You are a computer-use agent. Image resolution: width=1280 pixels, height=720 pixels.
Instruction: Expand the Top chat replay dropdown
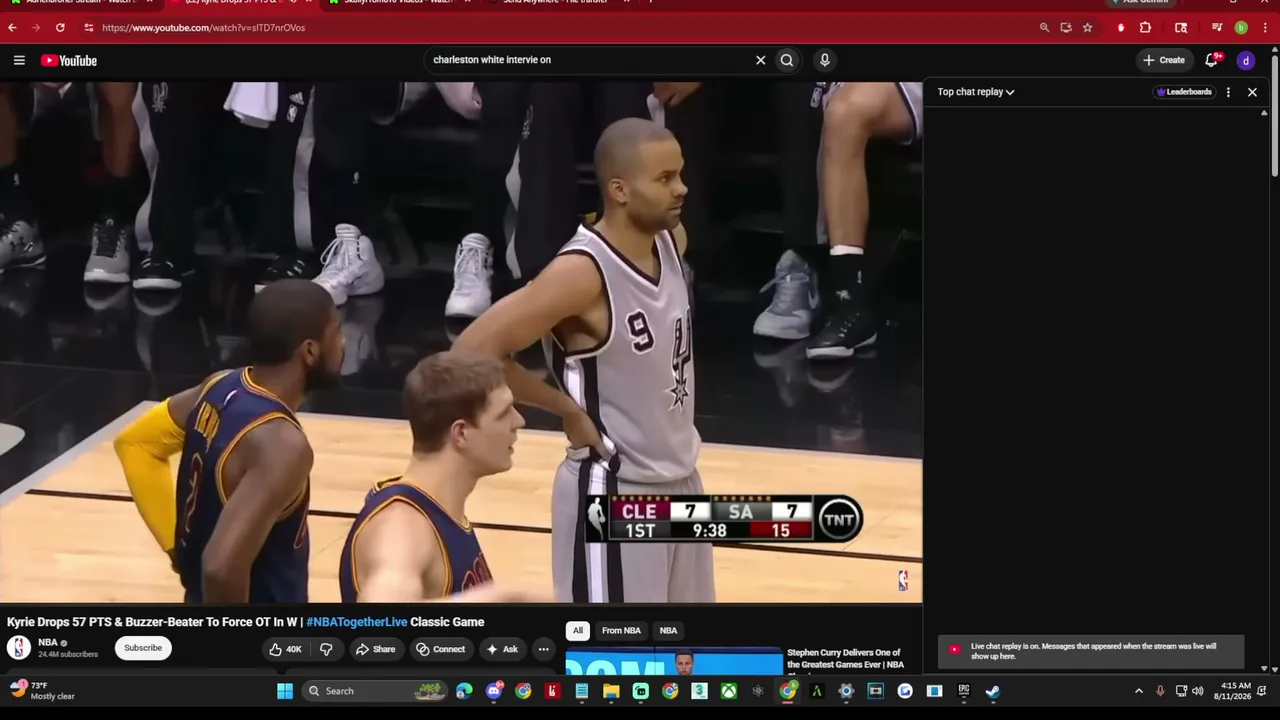(976, 92)
